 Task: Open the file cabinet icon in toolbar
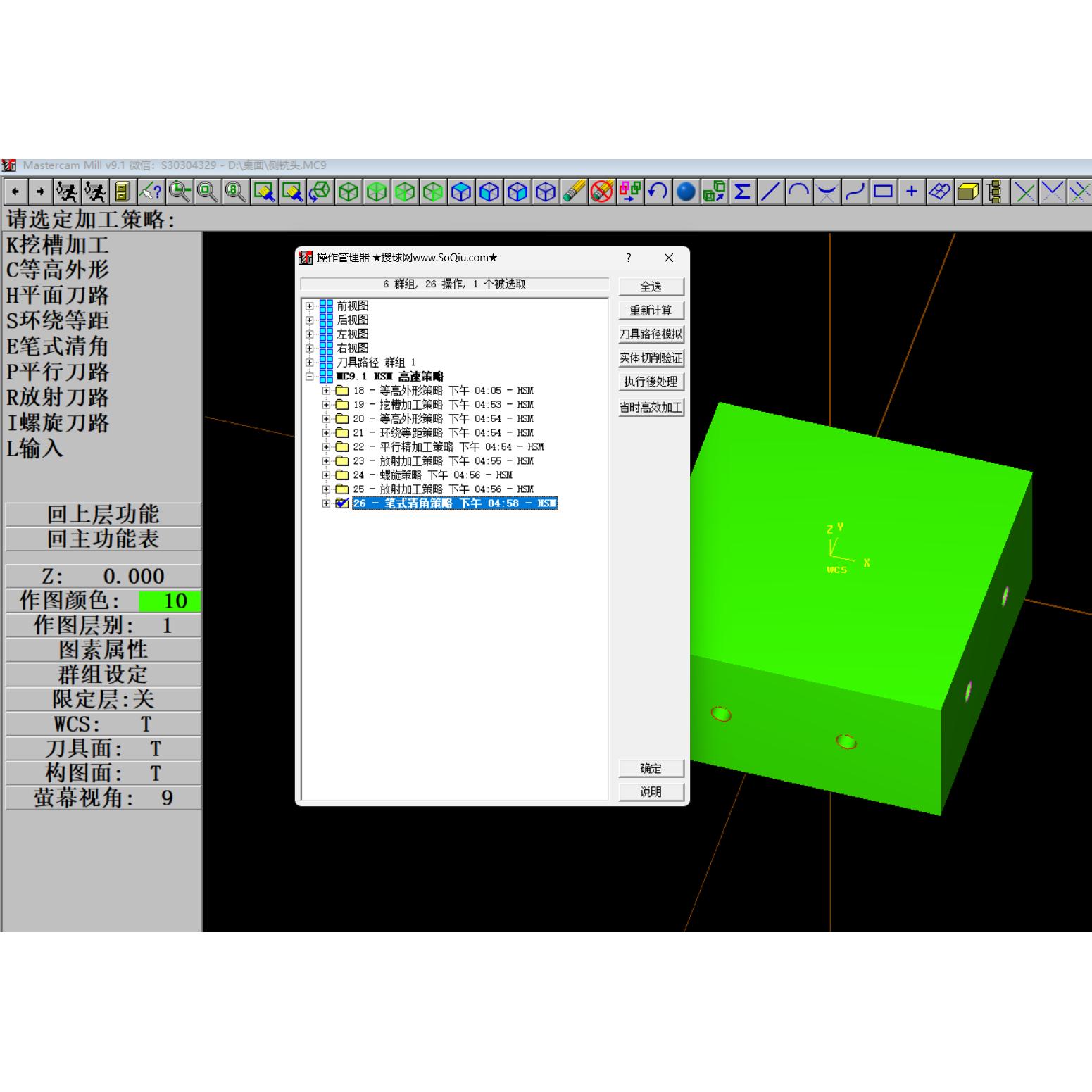pyautogui.click(x=123, y=192)
